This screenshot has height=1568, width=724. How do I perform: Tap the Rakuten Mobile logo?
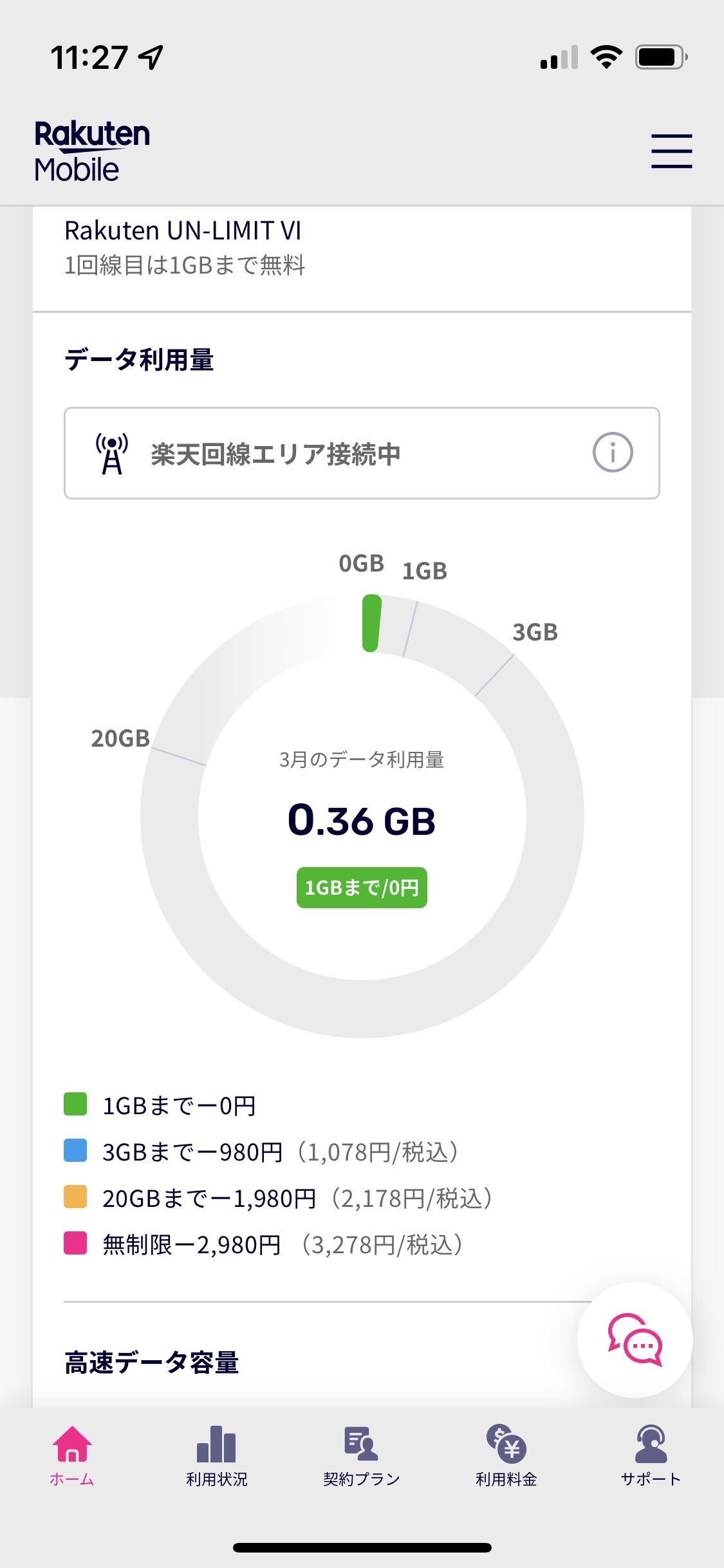(x=92, y=151)
